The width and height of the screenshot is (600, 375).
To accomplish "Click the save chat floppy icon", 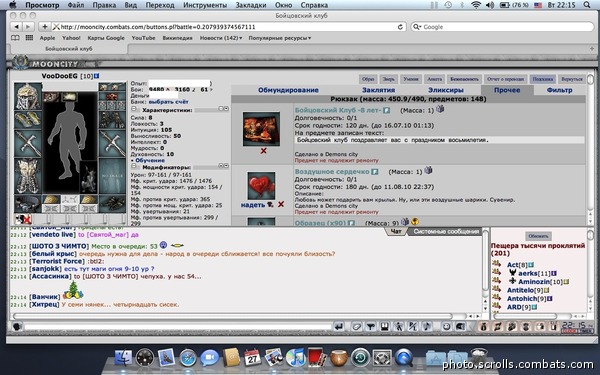I will [x=384, y=326].
